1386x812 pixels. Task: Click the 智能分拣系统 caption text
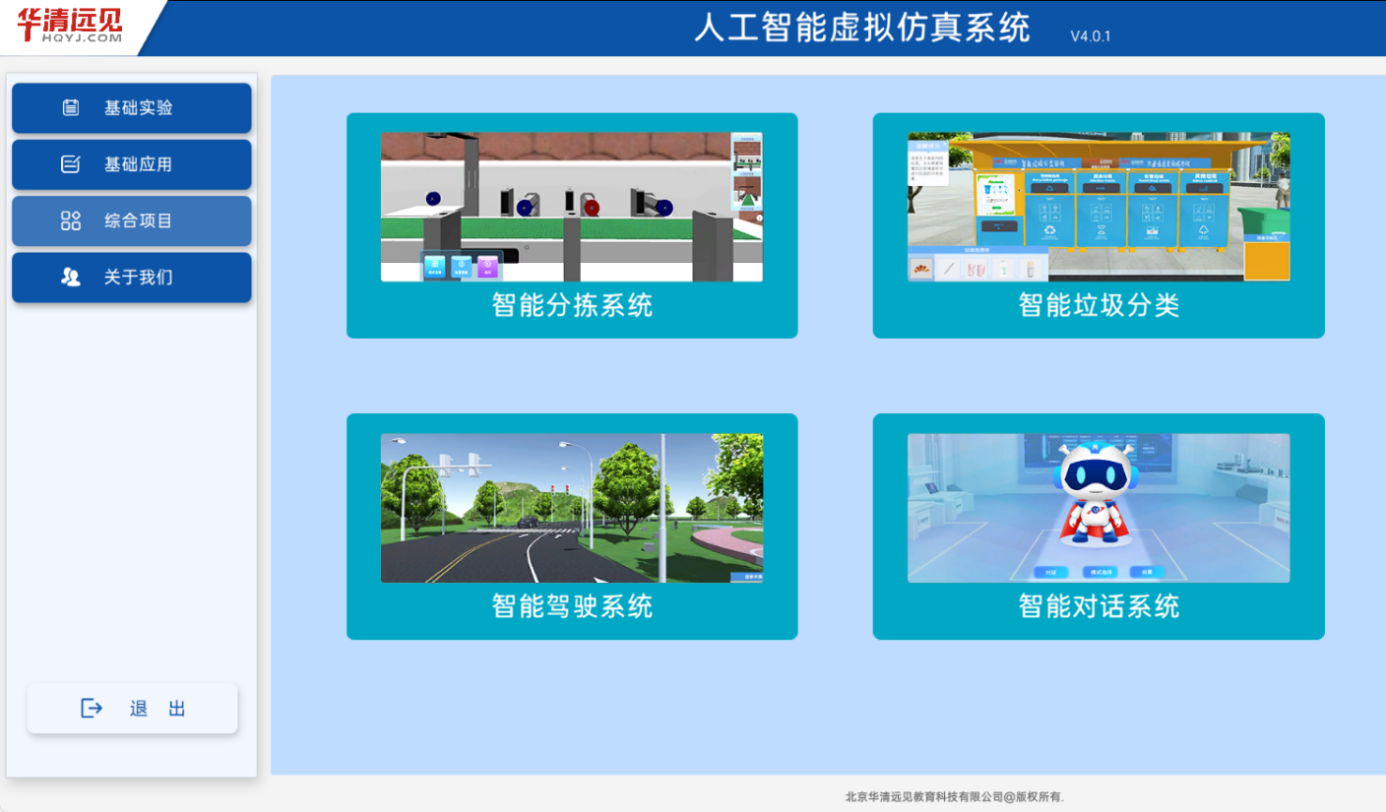click(x=571, y=307)
